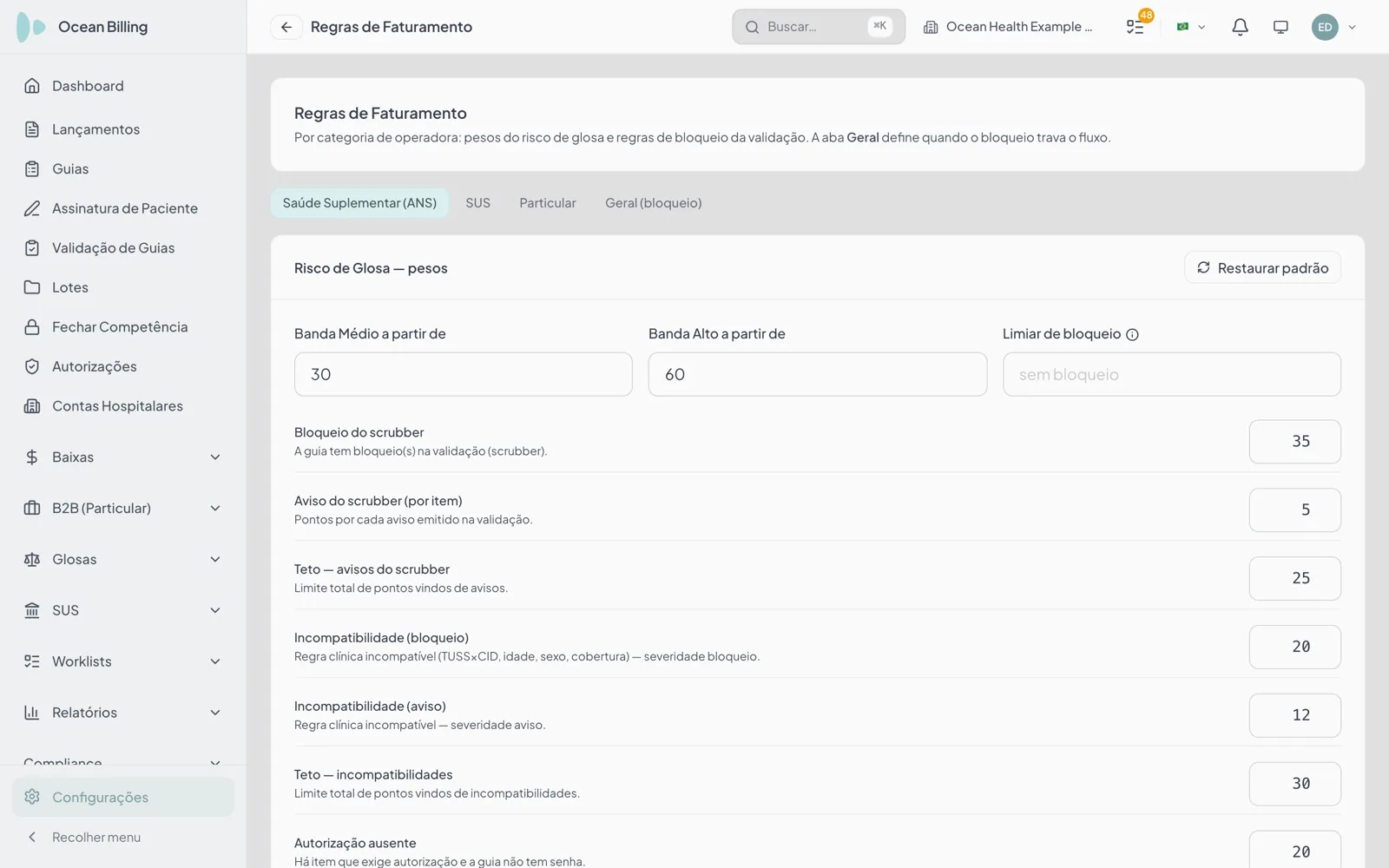Go back using the arrow button

point(286,27)
